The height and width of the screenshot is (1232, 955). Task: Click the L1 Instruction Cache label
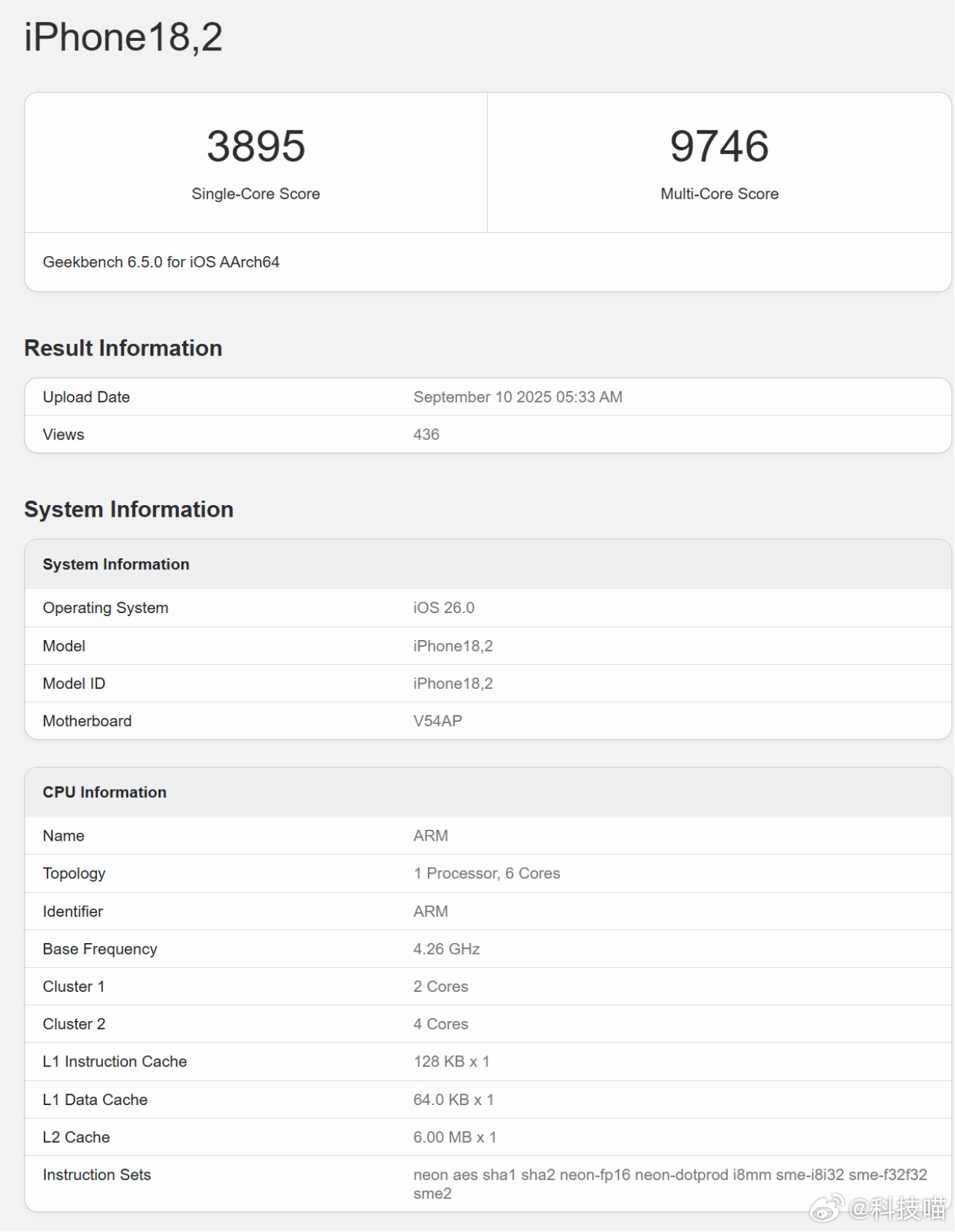115,1062
